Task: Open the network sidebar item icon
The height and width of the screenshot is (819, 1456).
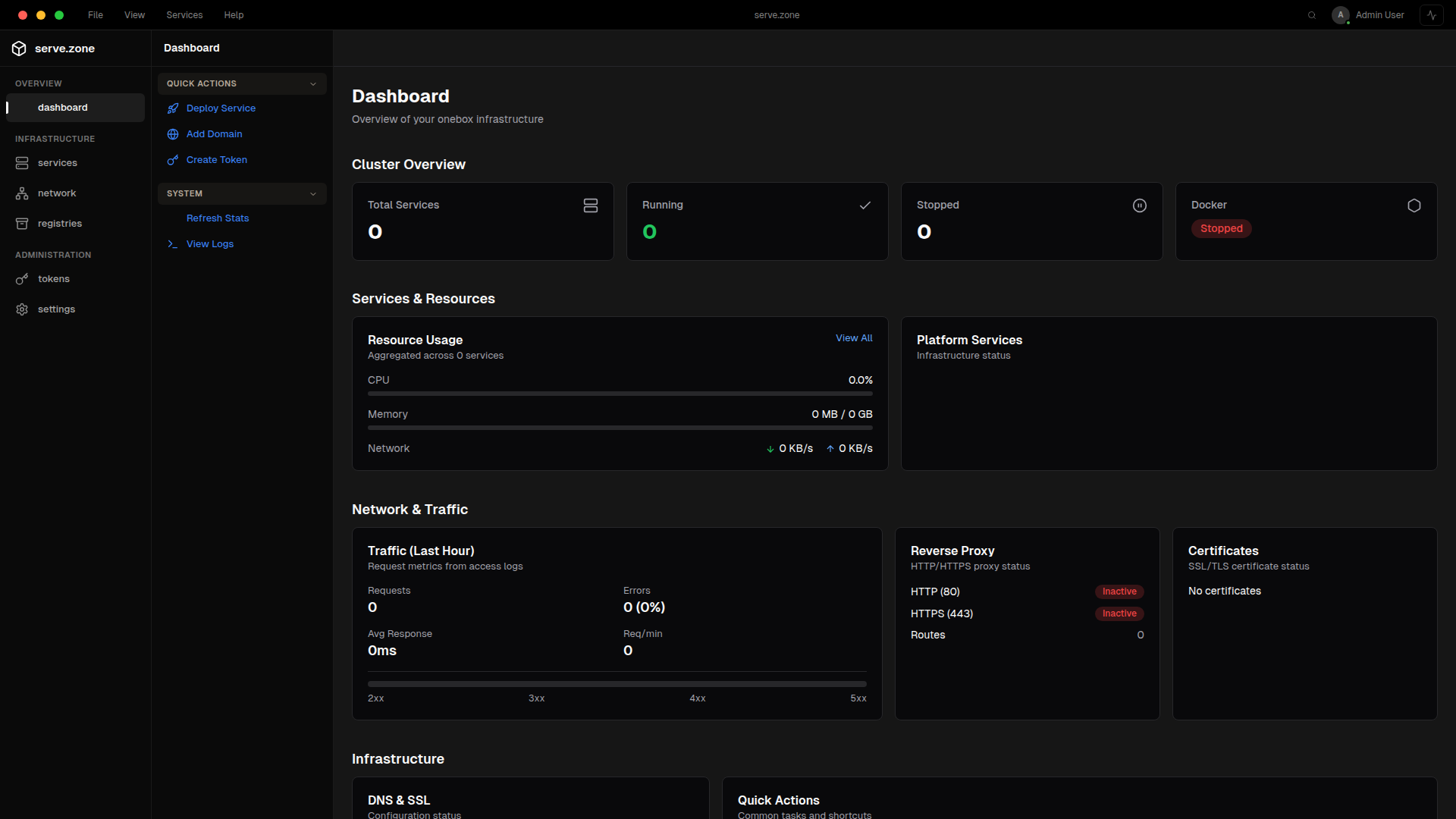Action: [x=22, y=193]
